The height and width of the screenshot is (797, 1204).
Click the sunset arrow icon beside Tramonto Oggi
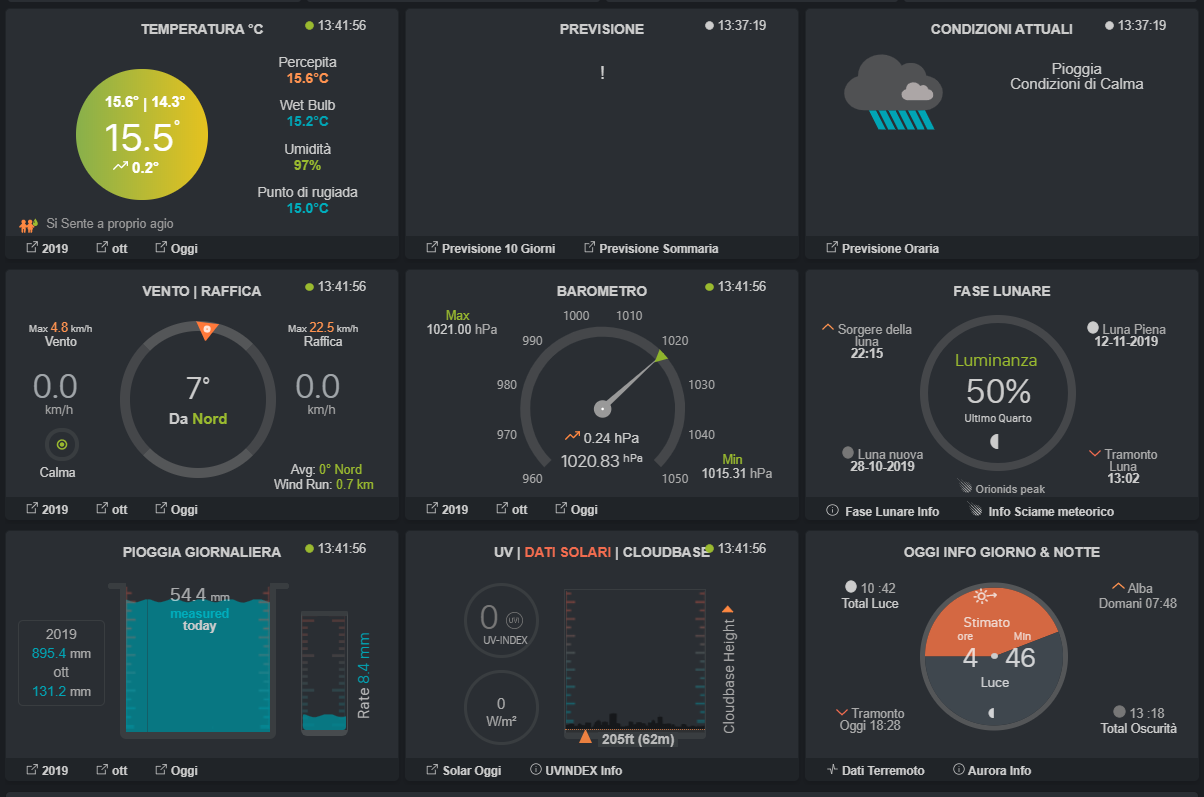(x=842, y=712)
